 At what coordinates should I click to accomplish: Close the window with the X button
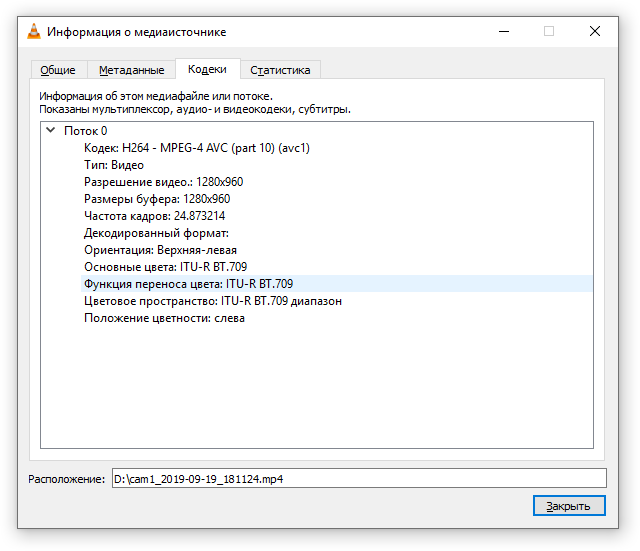coord(595,31)
